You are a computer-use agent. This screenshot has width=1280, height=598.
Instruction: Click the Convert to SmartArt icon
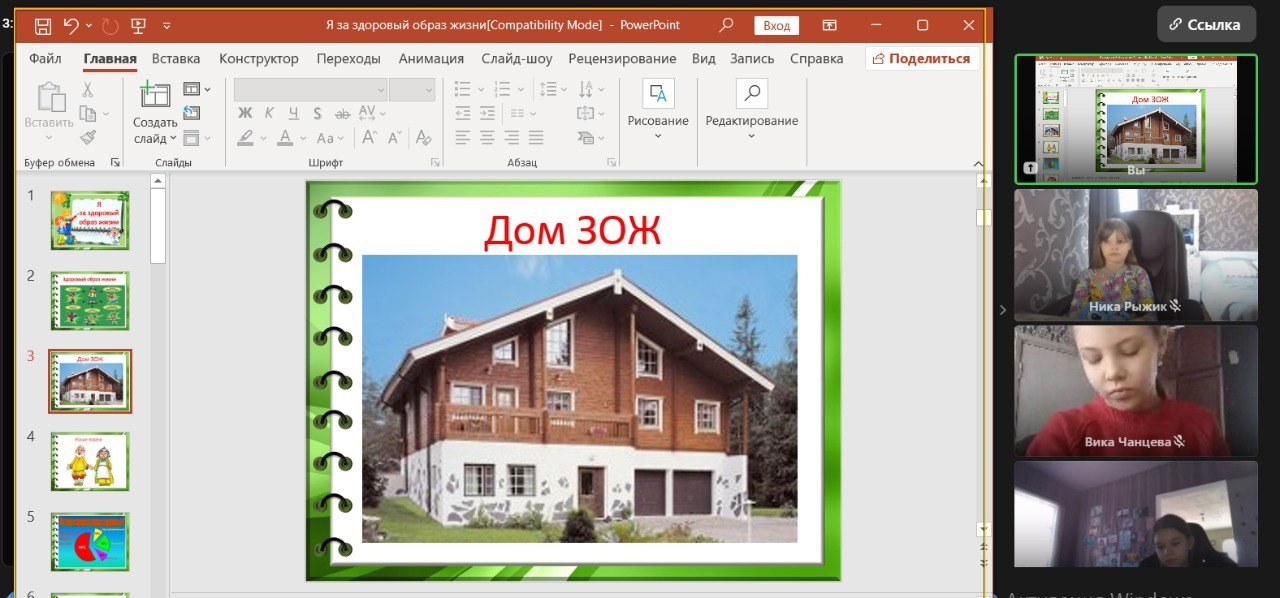pyautogui.click(x=588, y=138)
